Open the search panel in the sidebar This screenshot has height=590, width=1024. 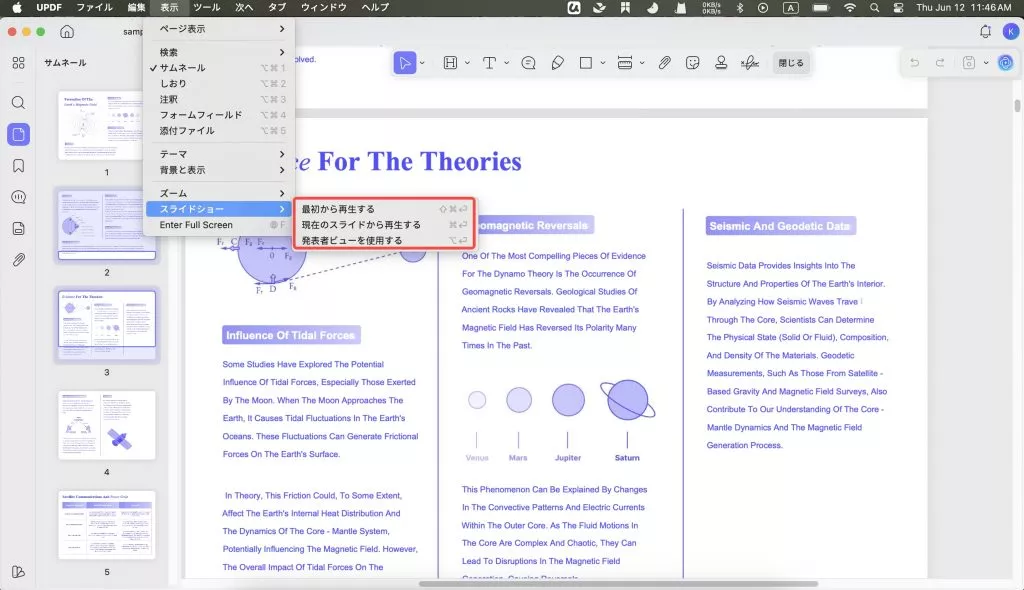18,103
